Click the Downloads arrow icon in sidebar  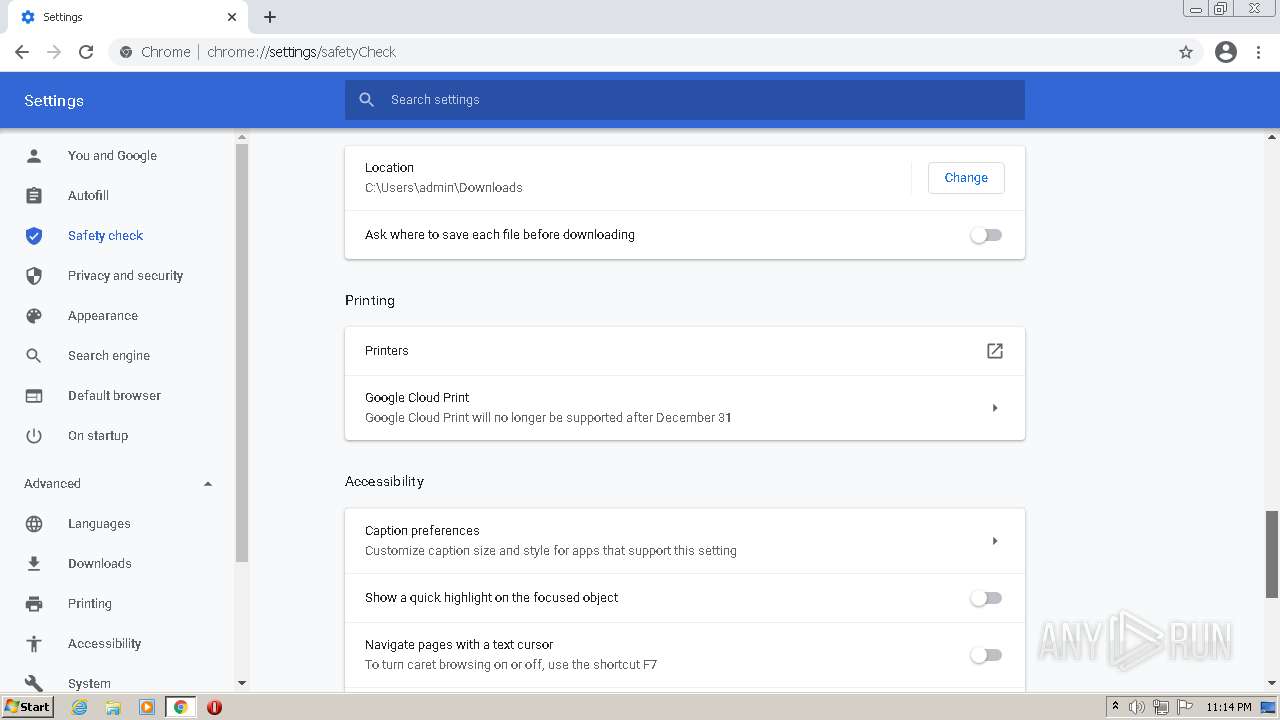[34, 564]
